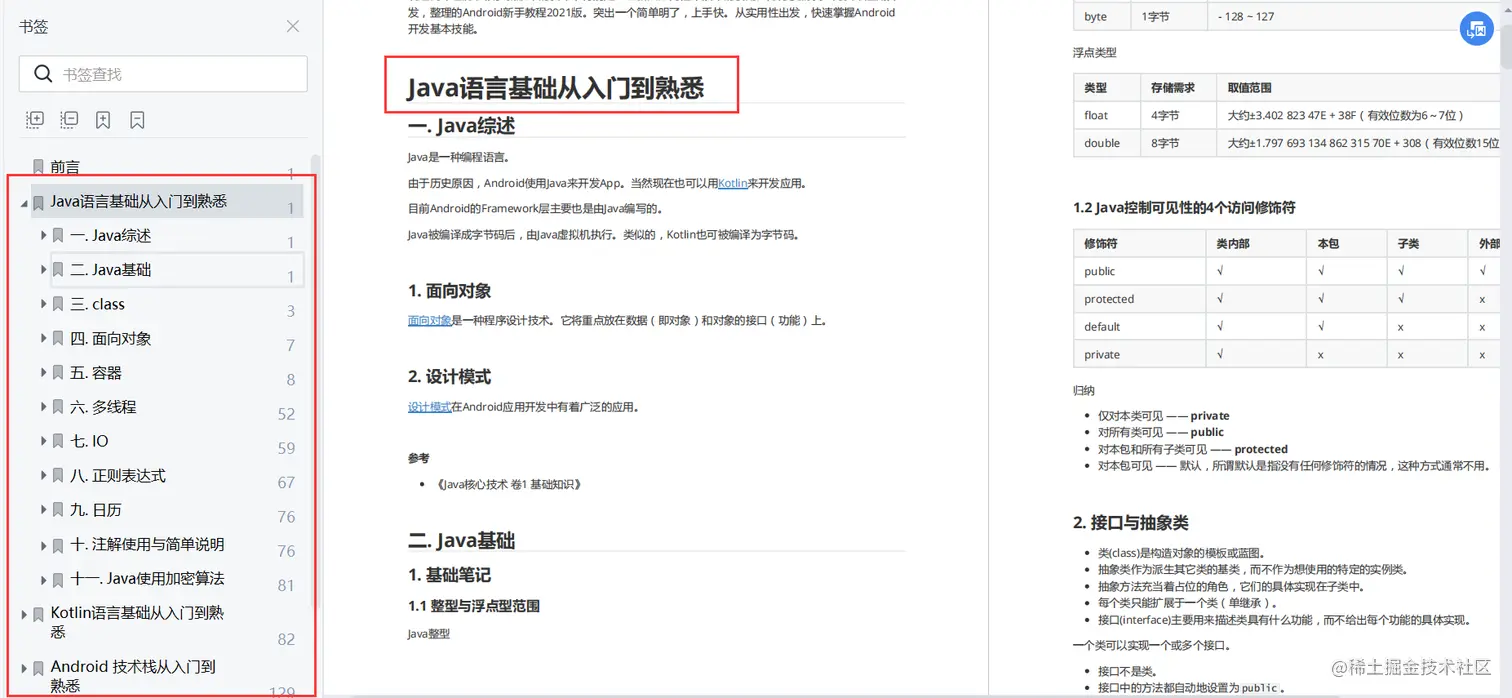This screenshot has width=1512, height=698.
Task: Expand the Kotlin语言基础从入门到熟悉 section
Action: (23, 613)
